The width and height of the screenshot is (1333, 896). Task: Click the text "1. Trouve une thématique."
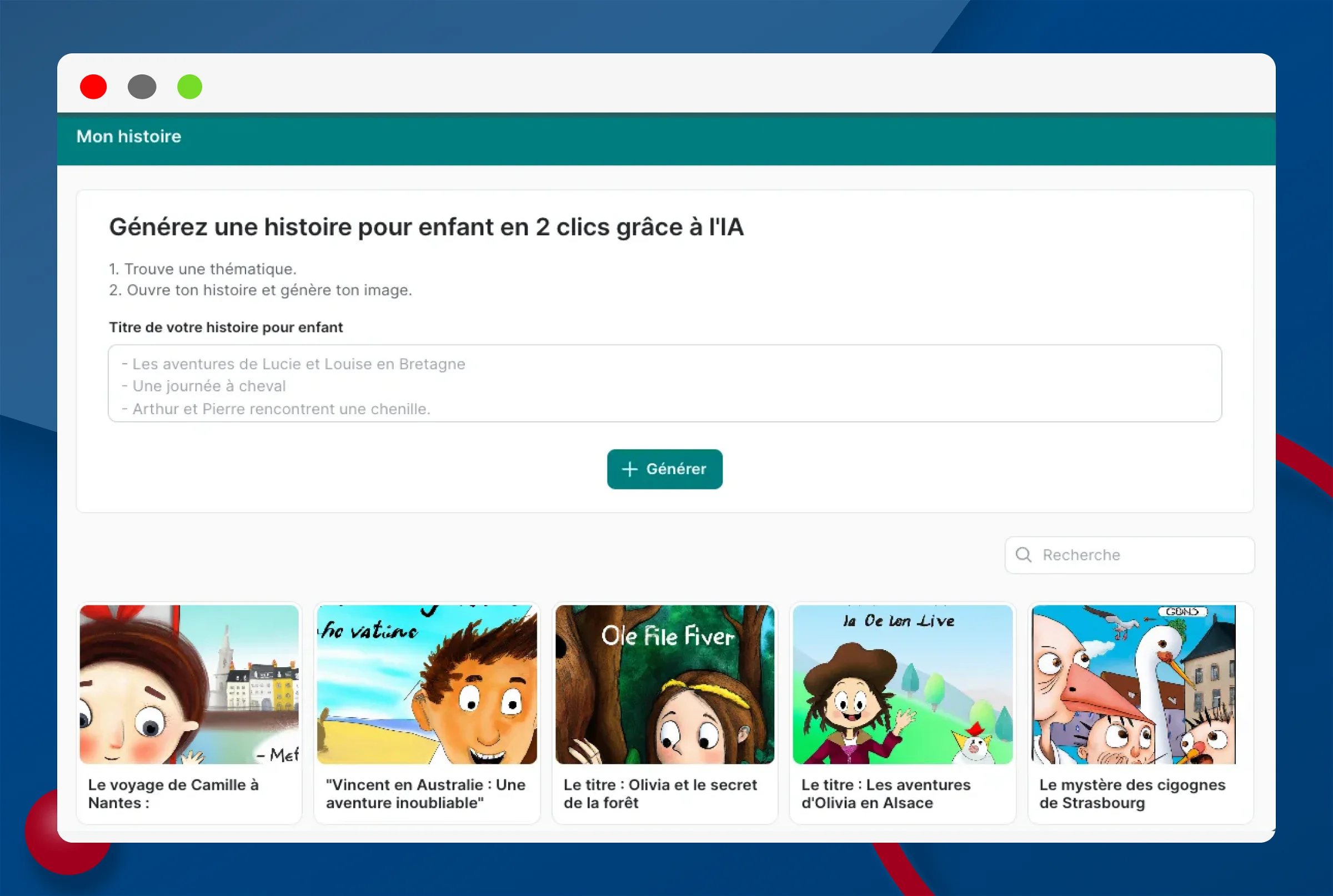[x=203, y=269]
